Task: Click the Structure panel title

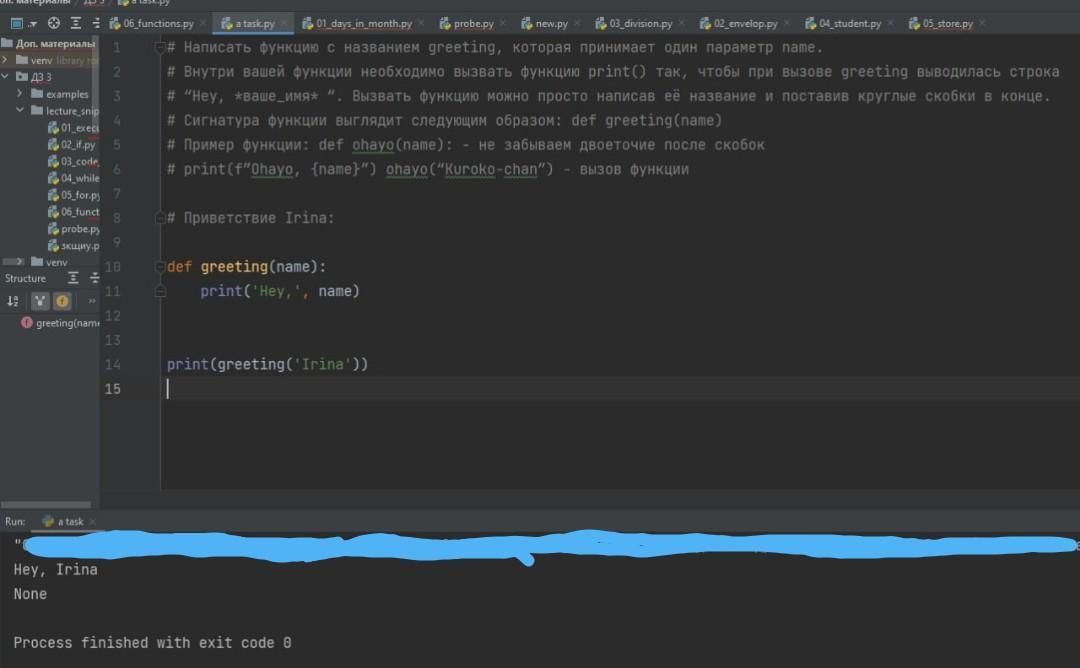Action: 25,278
